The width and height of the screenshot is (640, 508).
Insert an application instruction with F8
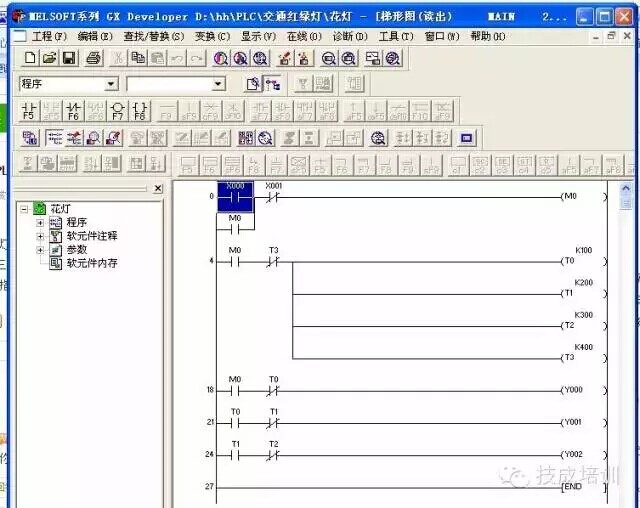coord(140,110)
